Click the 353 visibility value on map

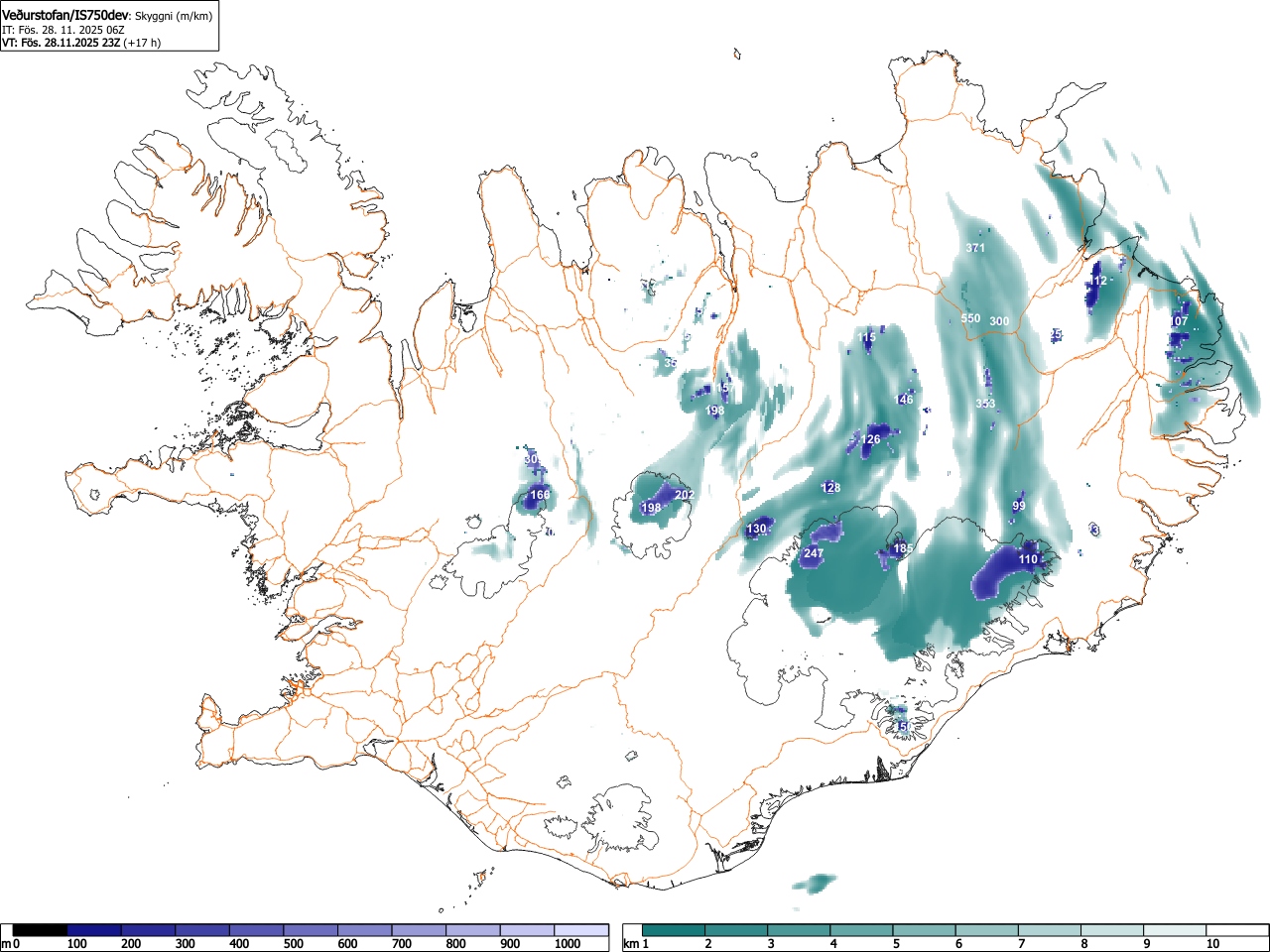(x=985, y=404)
